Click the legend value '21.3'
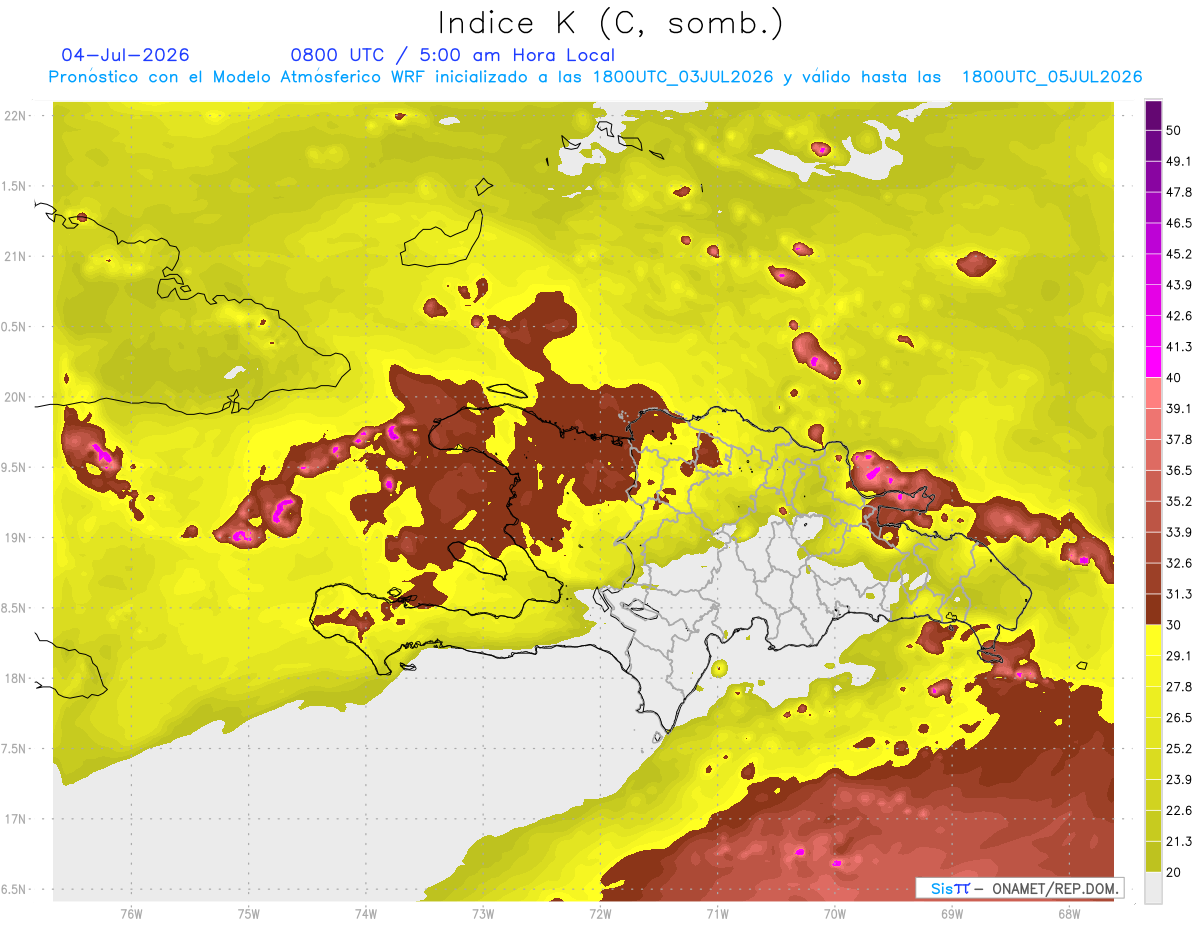Screen dimensions: 1200x927 [1178, 841]
